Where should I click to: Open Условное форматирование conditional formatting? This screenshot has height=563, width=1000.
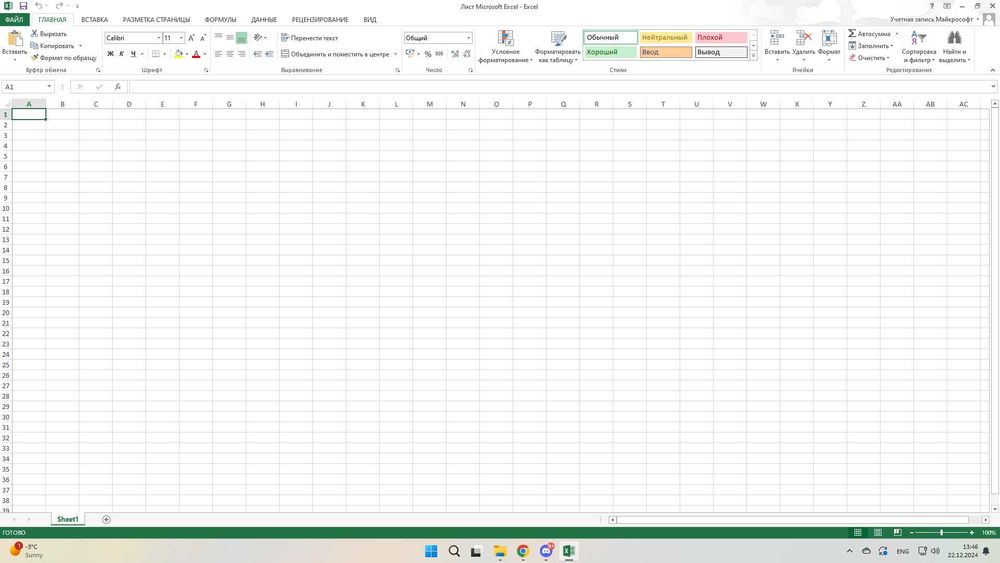(x=505, y=47)
